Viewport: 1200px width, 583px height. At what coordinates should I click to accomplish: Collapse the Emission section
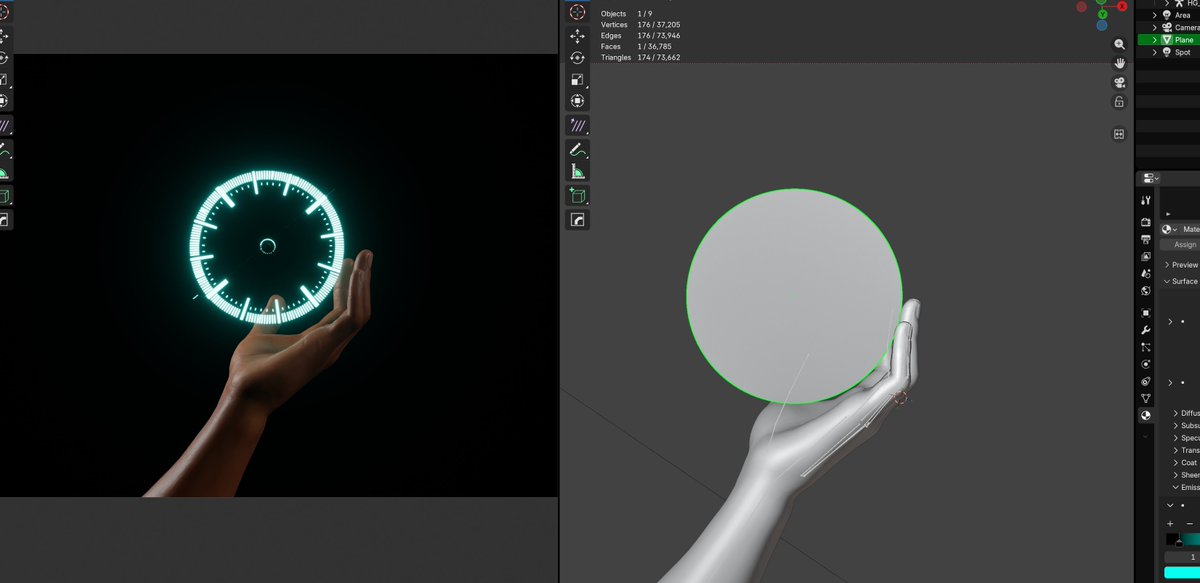(1187, 488)
